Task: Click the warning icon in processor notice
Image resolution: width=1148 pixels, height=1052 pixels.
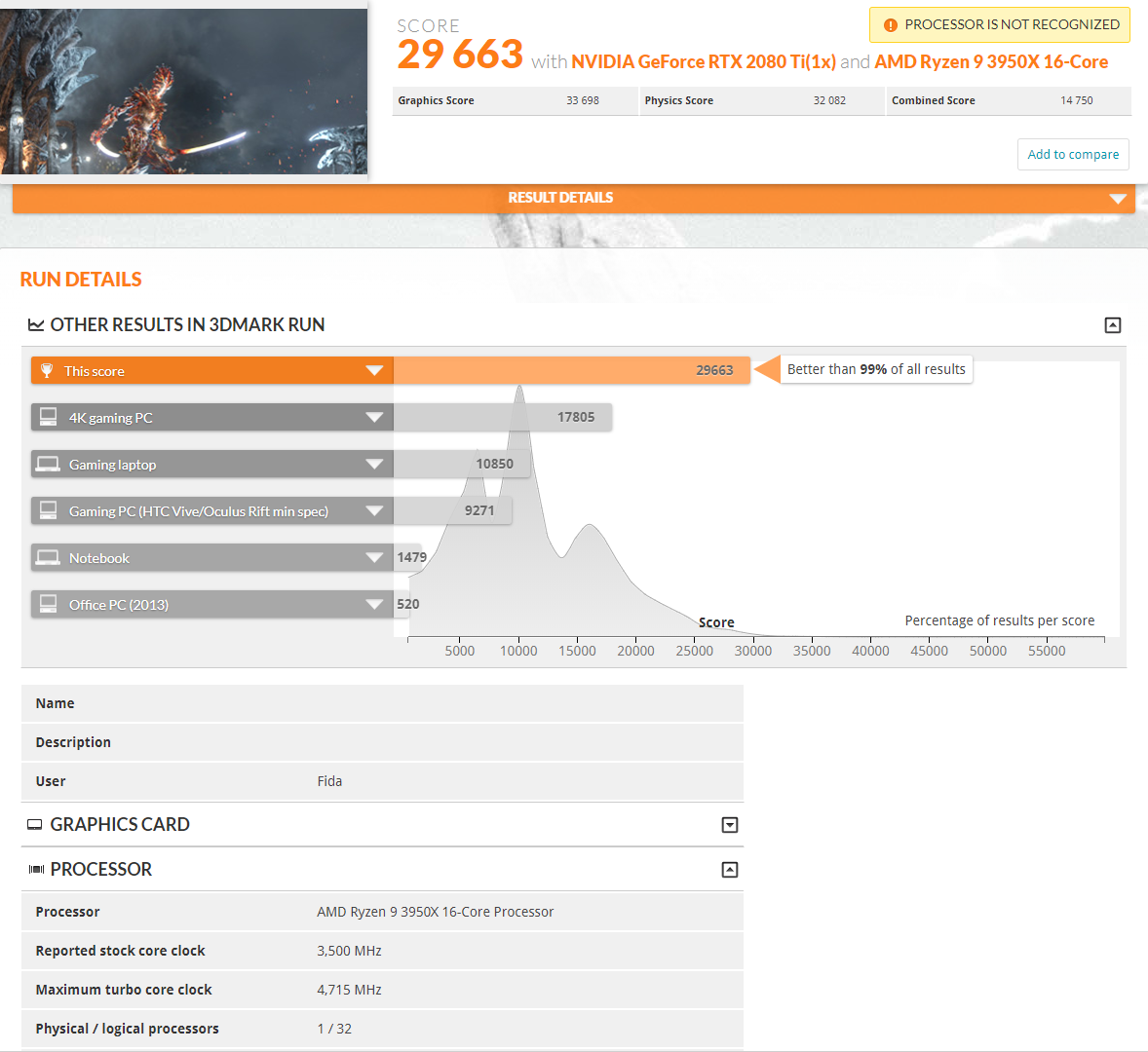Action: coord(890,25)
